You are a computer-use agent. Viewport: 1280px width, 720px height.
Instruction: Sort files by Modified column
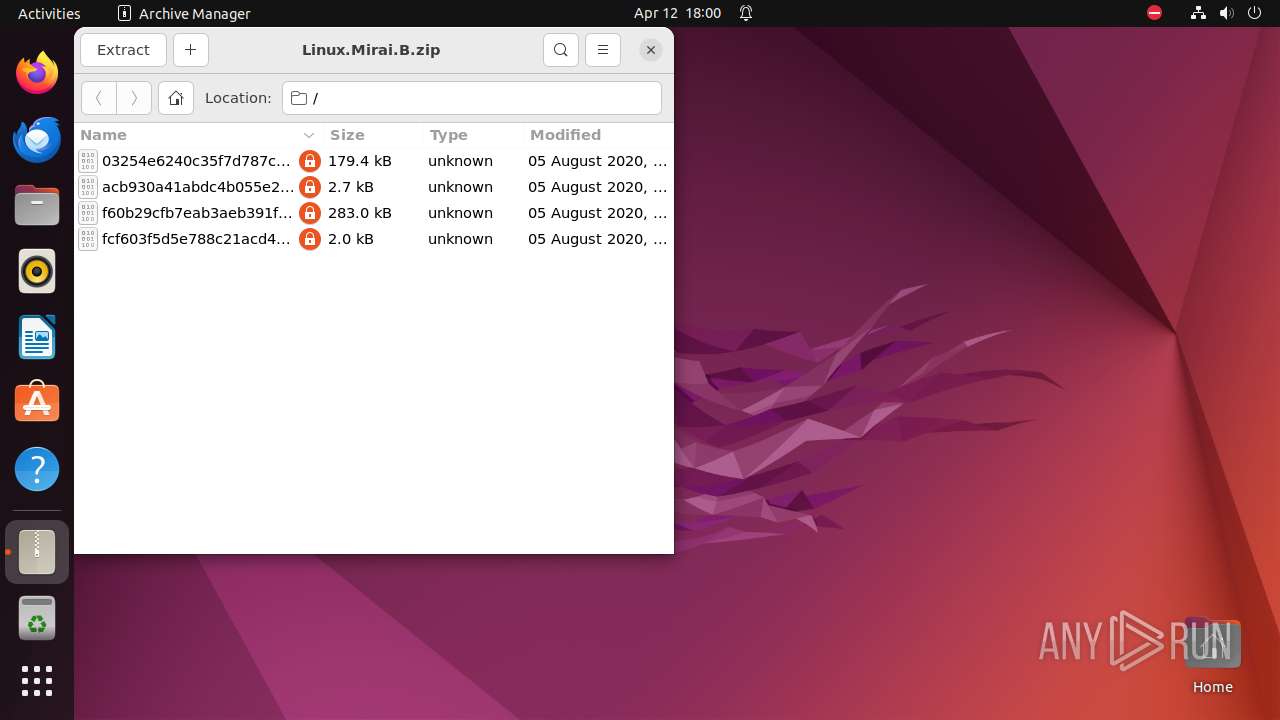tap(598, 135)
